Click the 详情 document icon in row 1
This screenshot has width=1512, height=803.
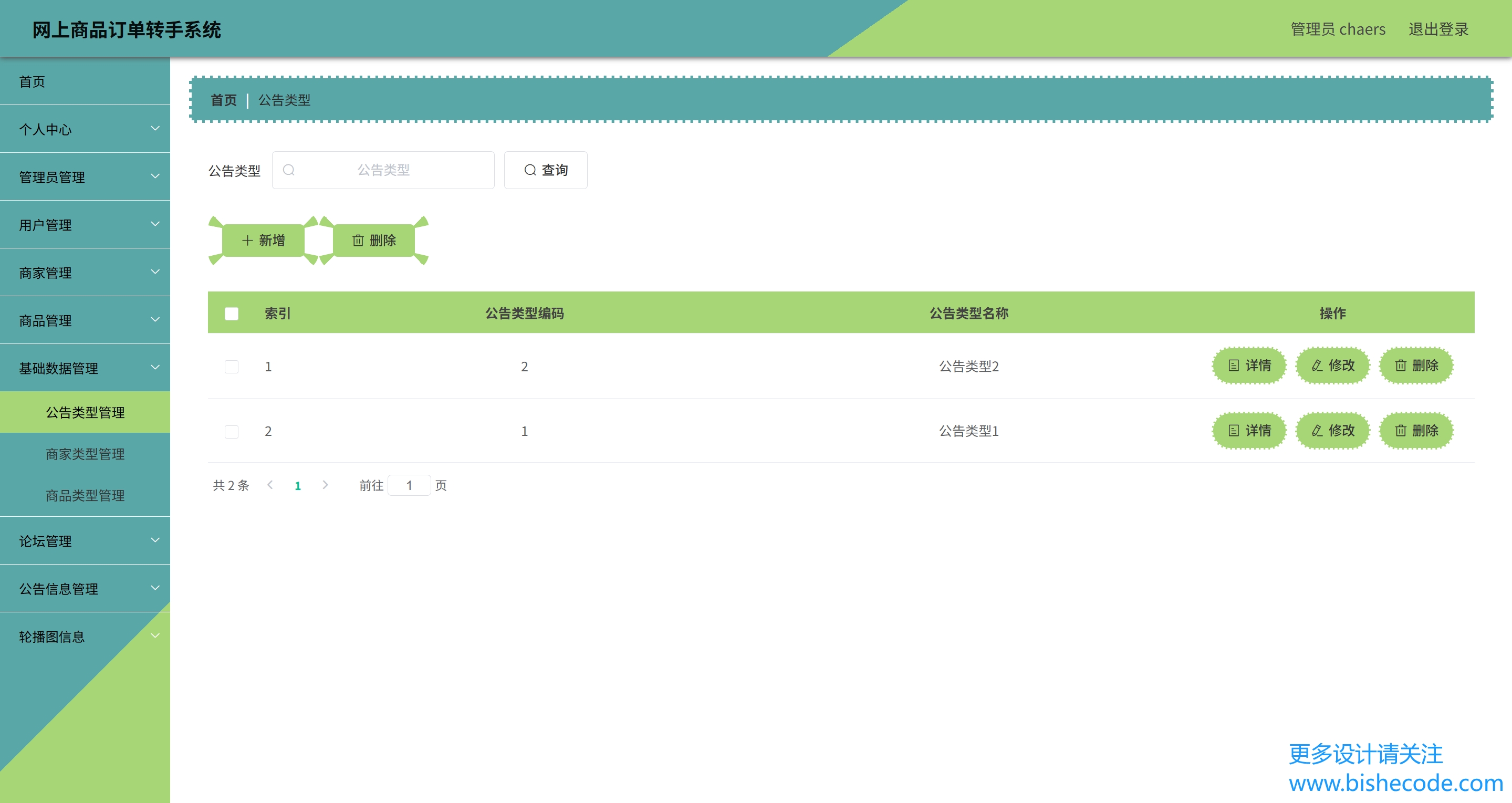1233,366
